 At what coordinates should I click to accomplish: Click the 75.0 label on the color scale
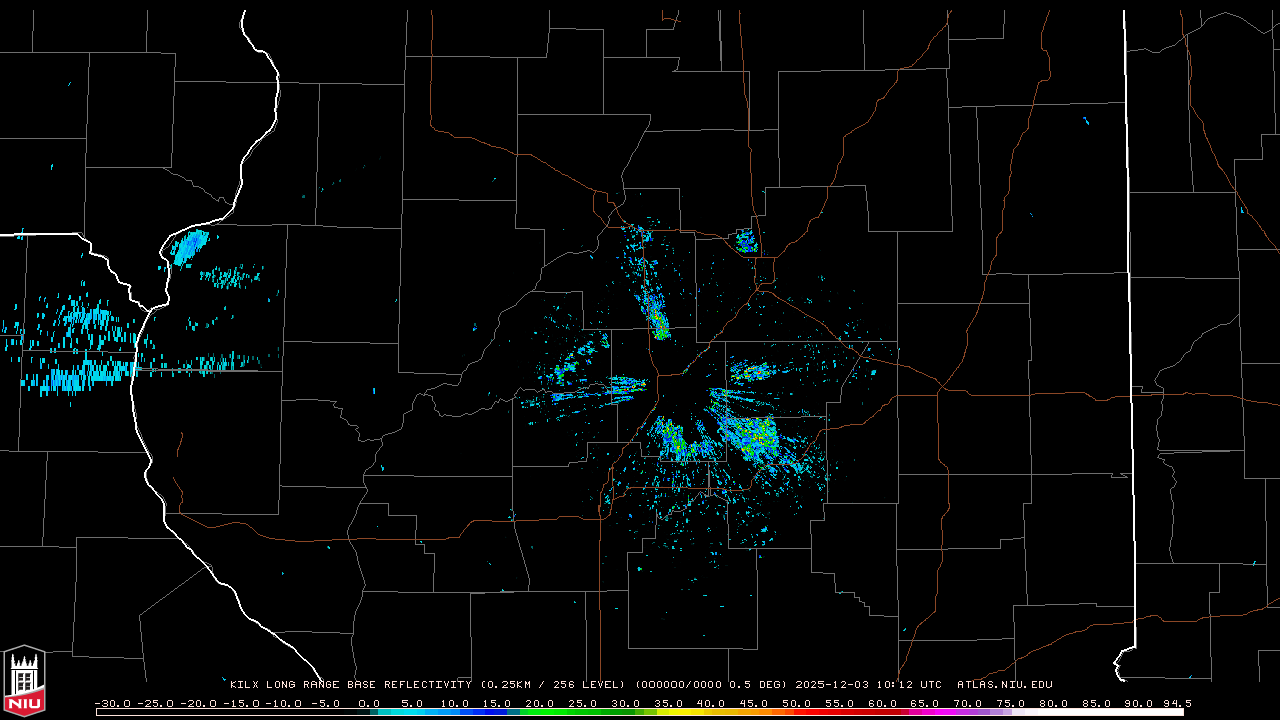click(x=1011, y=703)
